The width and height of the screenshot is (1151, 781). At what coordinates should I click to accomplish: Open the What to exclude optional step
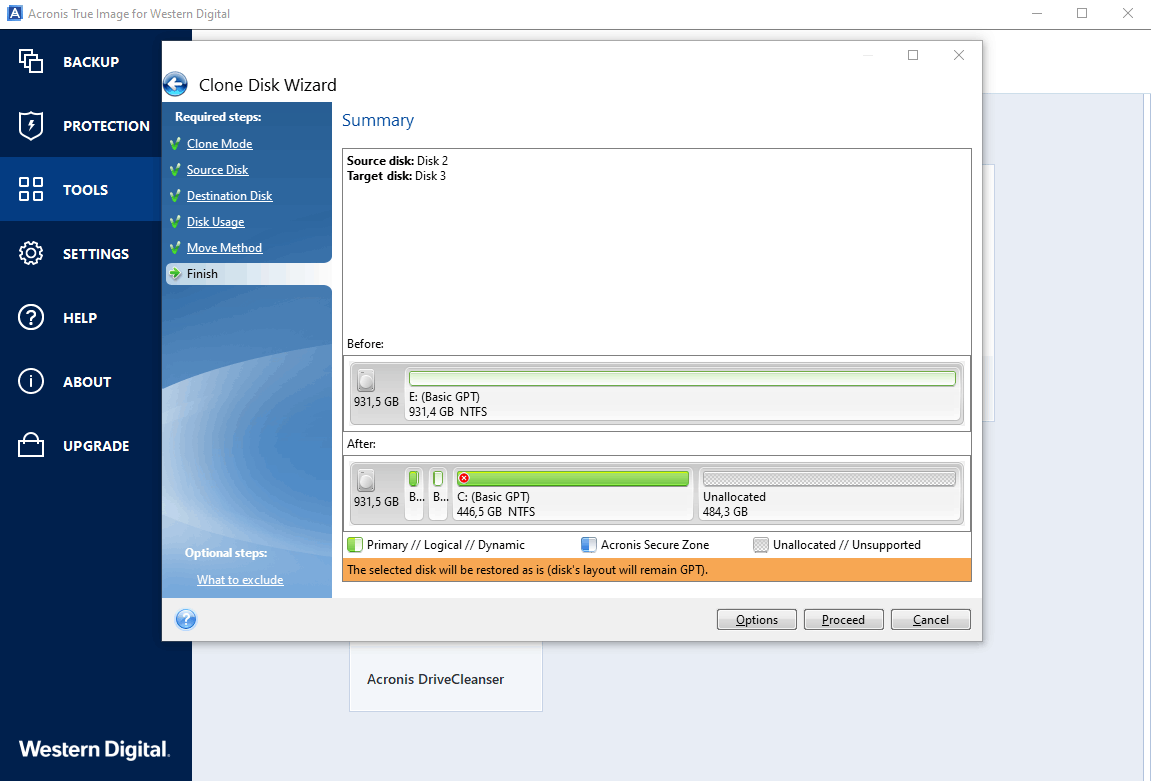click(240, 579)
